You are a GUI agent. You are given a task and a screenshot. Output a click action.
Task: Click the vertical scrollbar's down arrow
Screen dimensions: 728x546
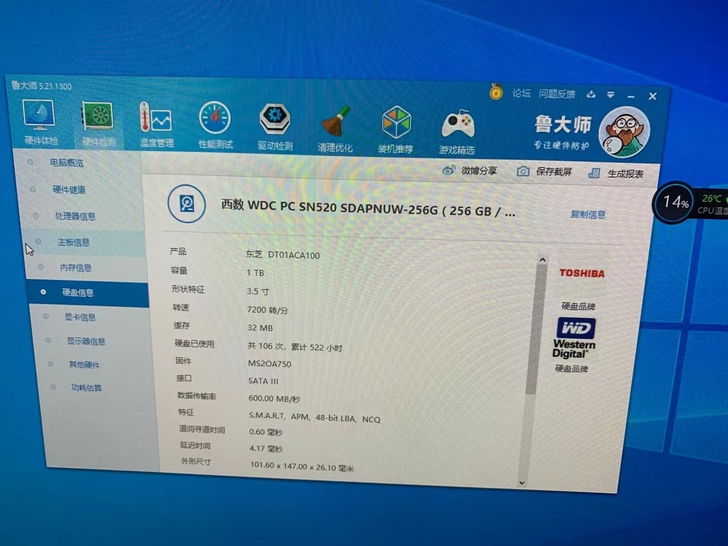click(x=546, y=481)
